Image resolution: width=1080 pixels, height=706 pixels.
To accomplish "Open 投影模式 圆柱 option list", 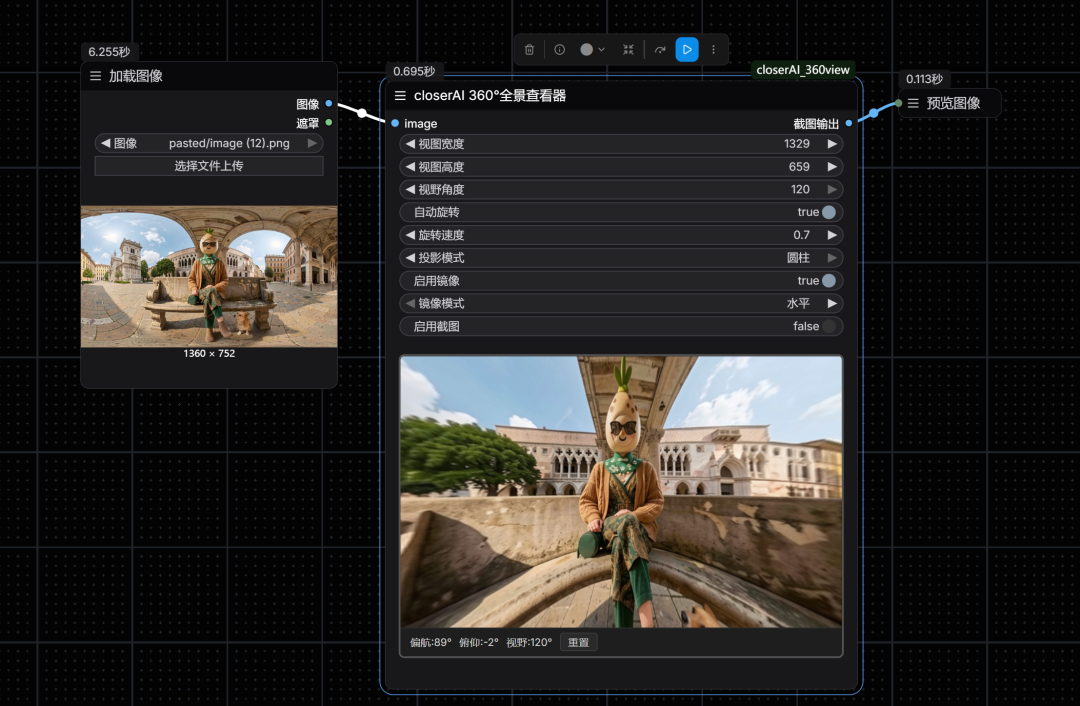I will [798, 258].
